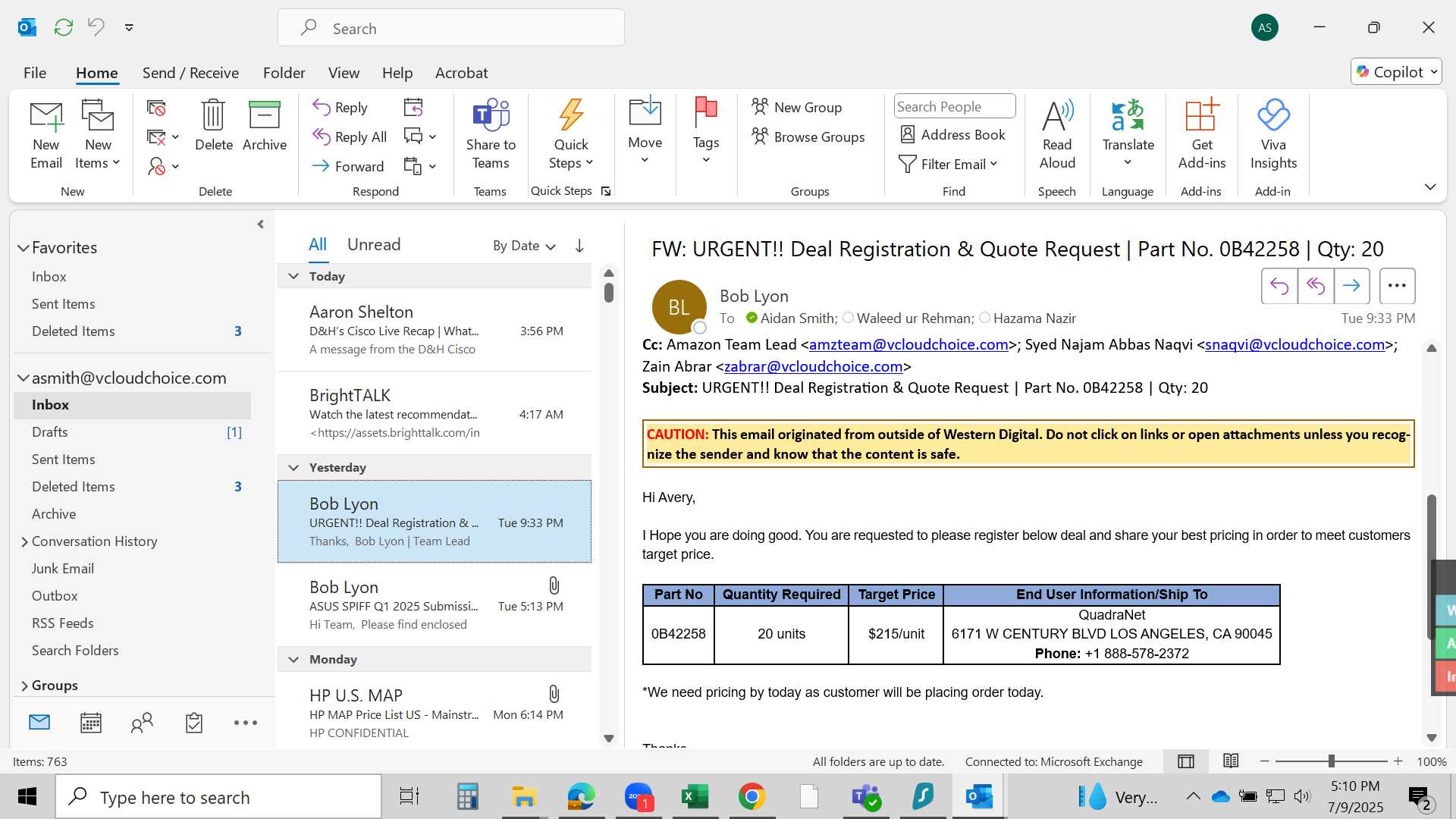This screenshot has height=819, width=1456.
Task: Click Share to Teams icon
Action: (491, 135)
